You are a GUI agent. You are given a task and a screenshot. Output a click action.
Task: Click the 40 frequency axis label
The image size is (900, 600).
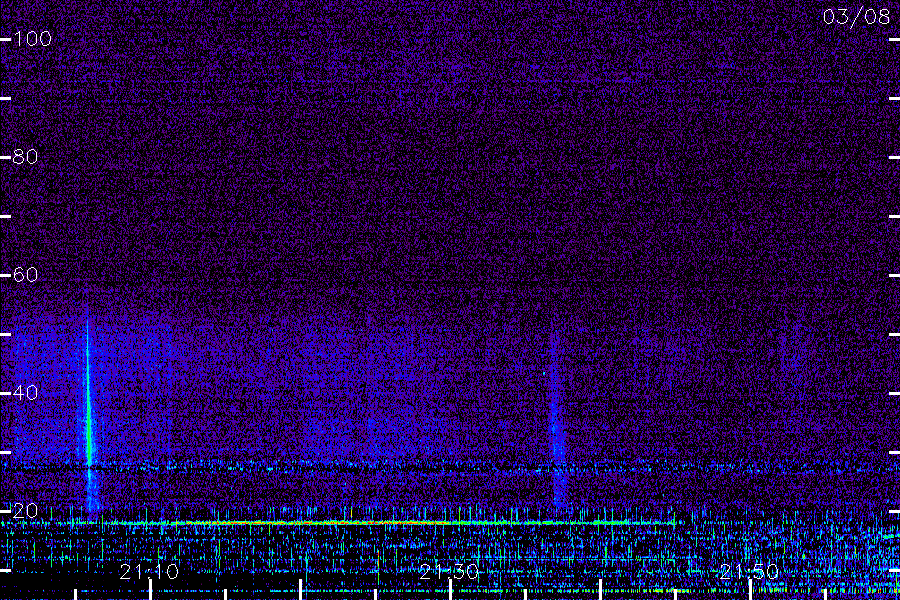point(25,393)
